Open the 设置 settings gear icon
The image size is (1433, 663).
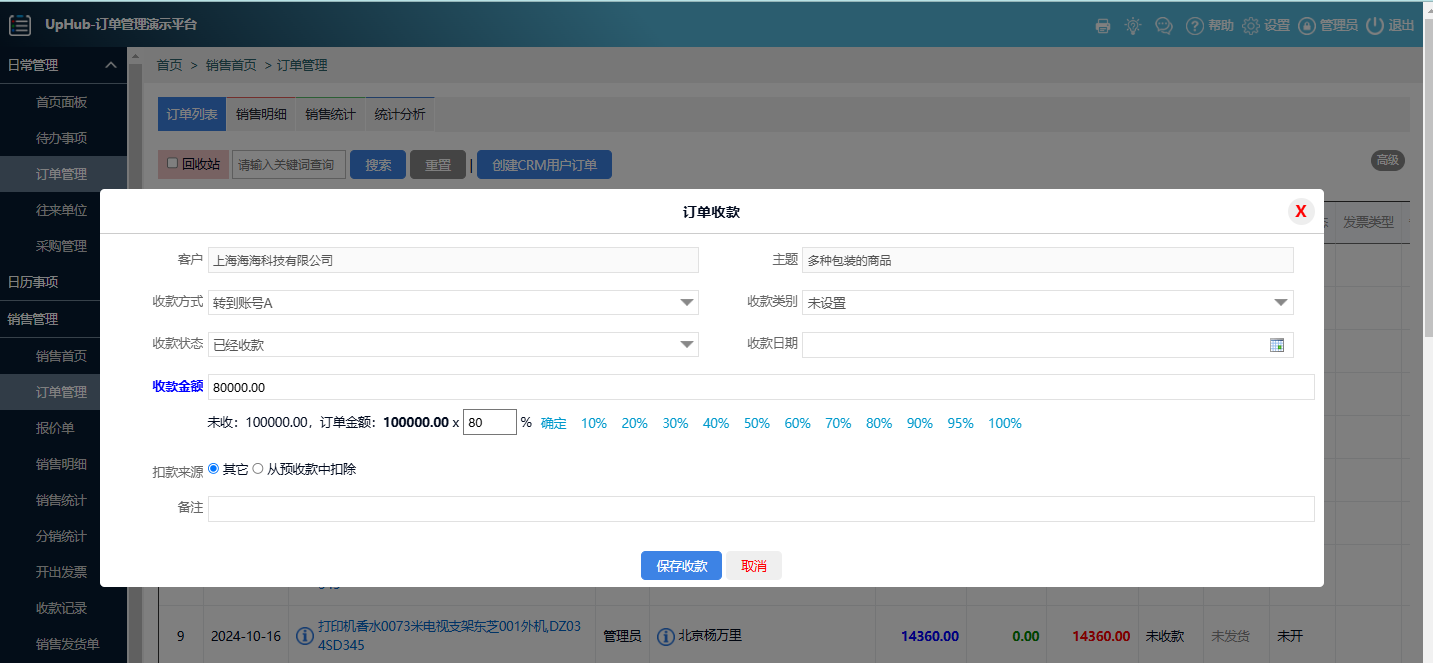click(x=1250, y=26)
